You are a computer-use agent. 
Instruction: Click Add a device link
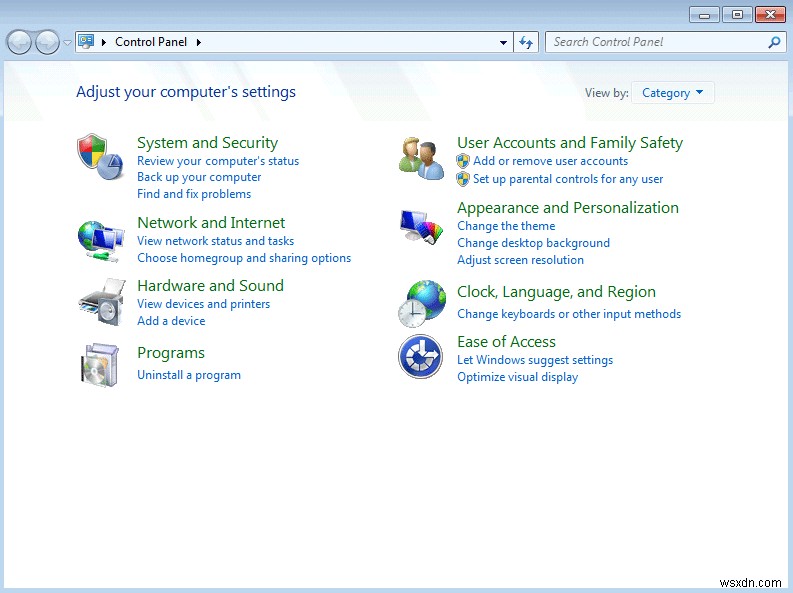point(171,321)
